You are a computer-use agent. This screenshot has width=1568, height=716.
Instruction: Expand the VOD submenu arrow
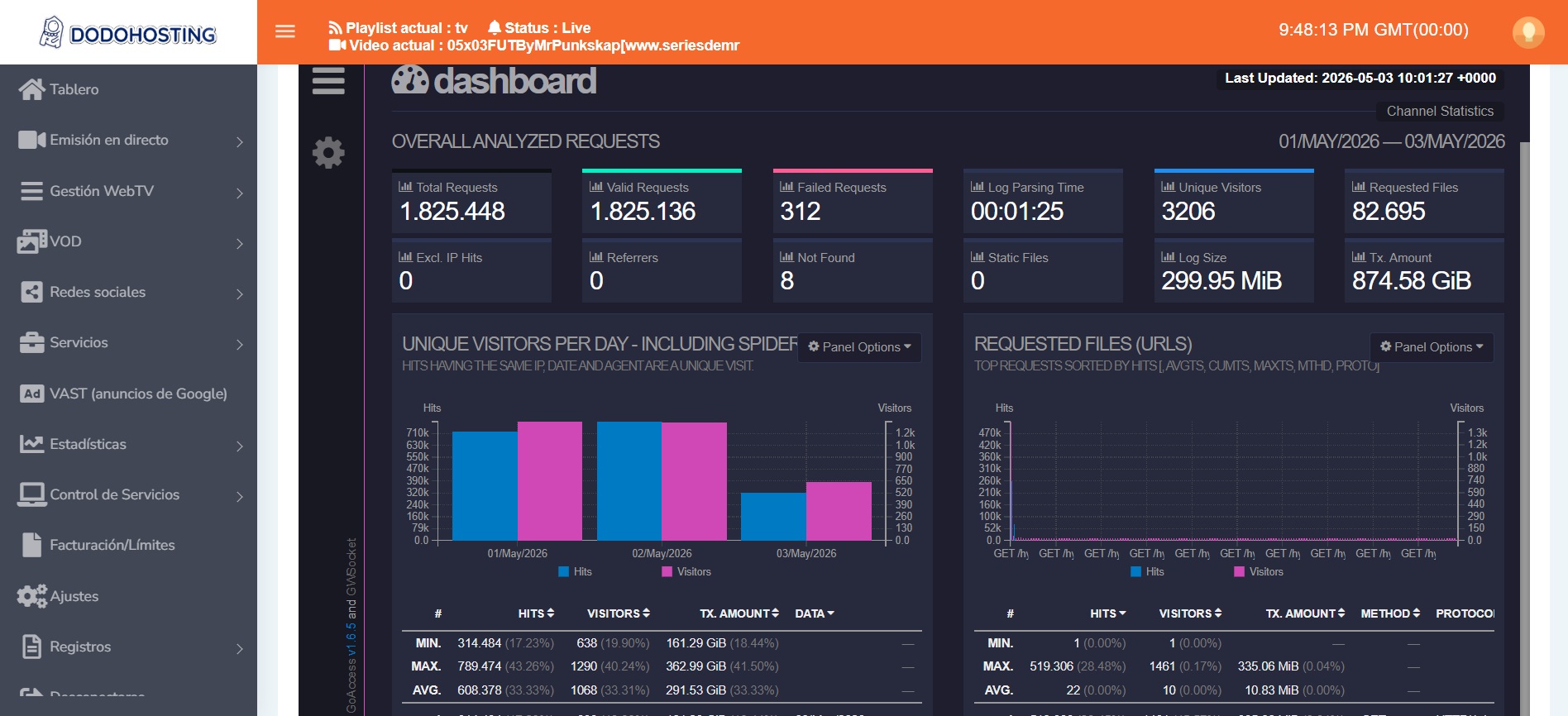coord(240,243)
